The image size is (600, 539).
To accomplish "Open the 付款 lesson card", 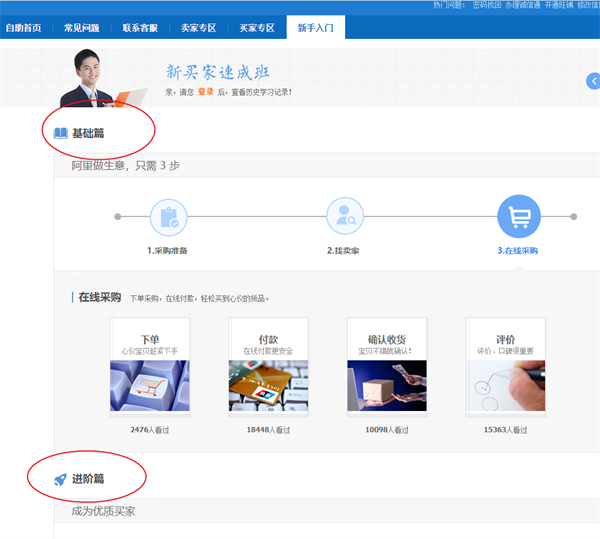I will coord(268,366).
